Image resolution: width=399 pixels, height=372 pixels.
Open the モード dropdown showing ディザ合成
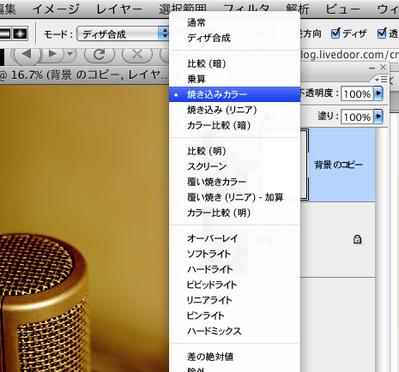pos(123,34)
